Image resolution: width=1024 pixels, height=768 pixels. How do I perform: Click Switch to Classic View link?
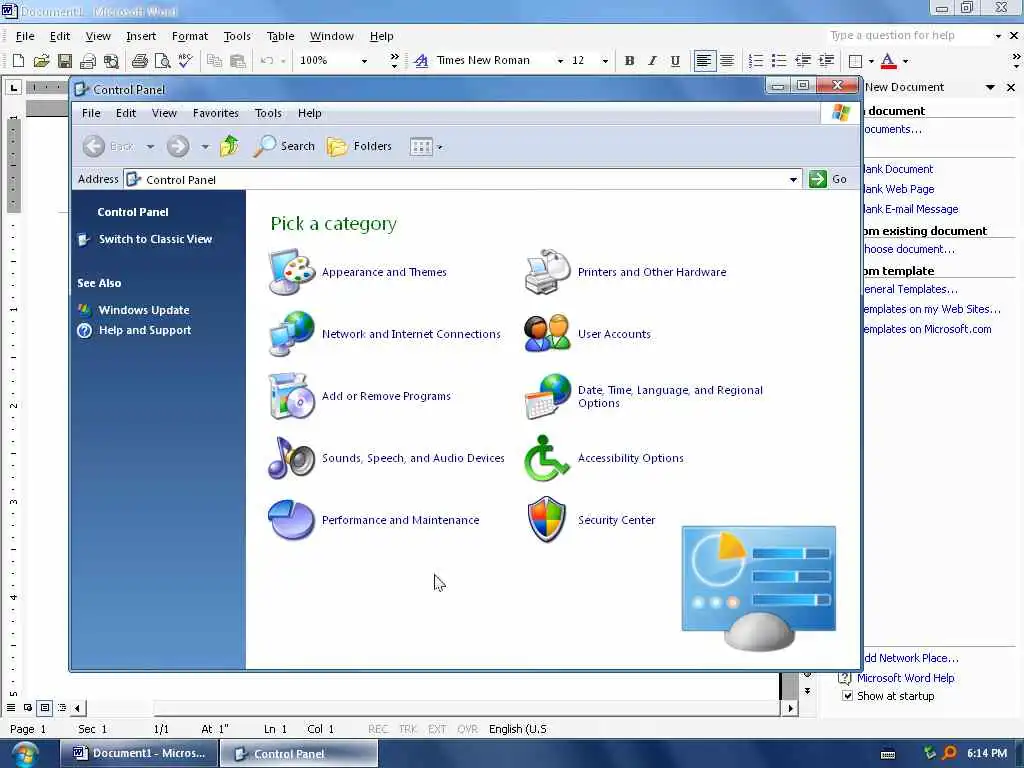point(155,239)
